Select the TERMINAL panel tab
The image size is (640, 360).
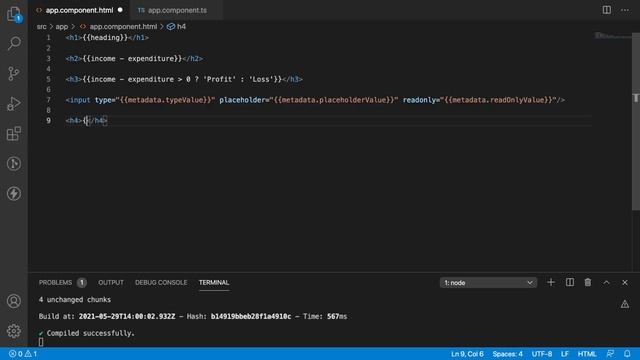214,282
